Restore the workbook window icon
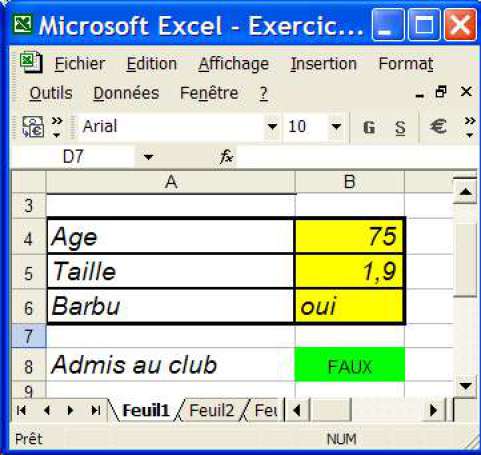This screenshot has height=455, width=481. (x=441, y=92)
